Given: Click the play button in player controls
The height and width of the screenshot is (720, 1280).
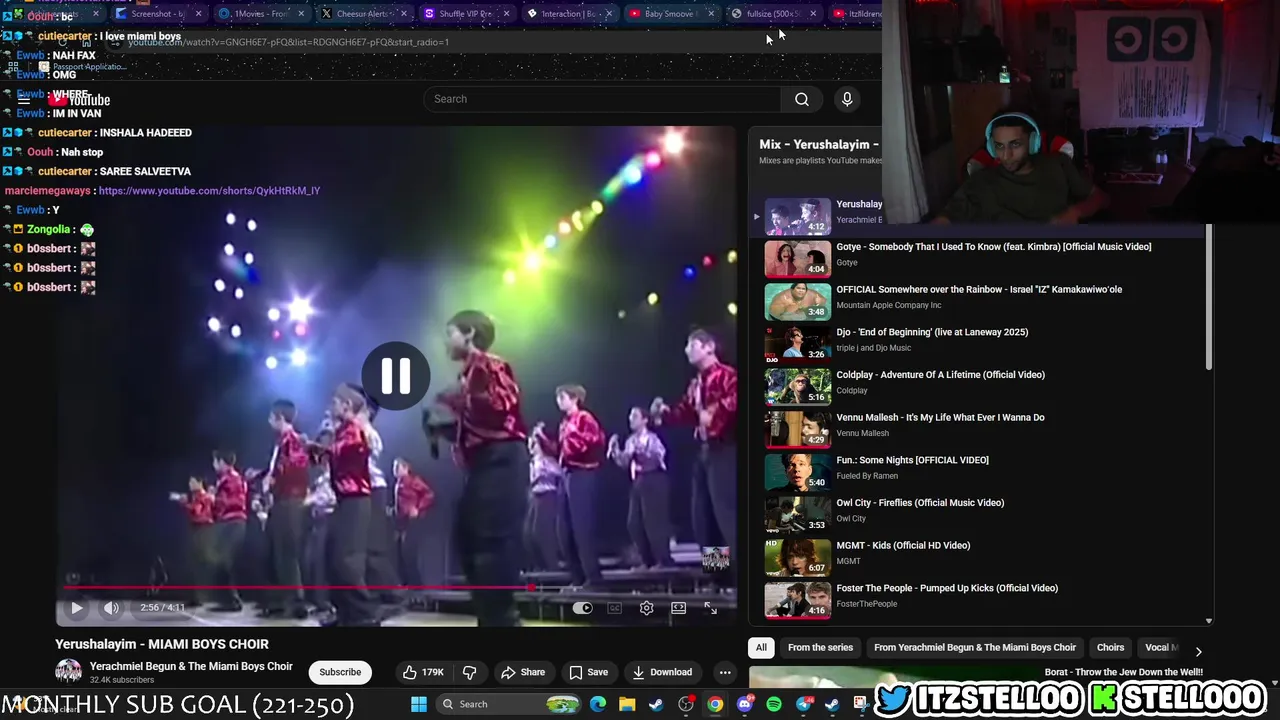Looking at the screenshot, I should tap(76, 608).
